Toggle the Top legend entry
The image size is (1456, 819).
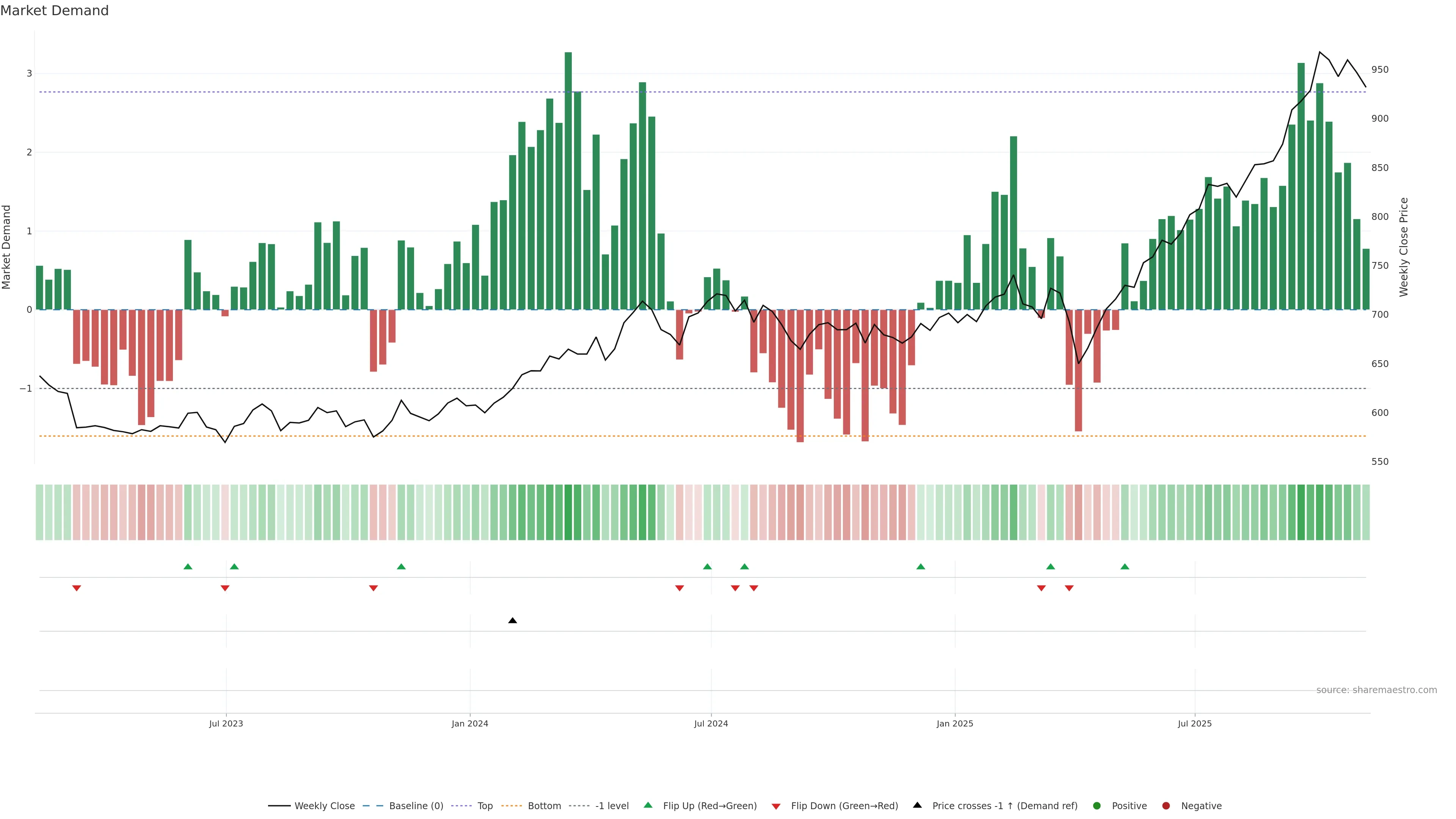point(485,805)
